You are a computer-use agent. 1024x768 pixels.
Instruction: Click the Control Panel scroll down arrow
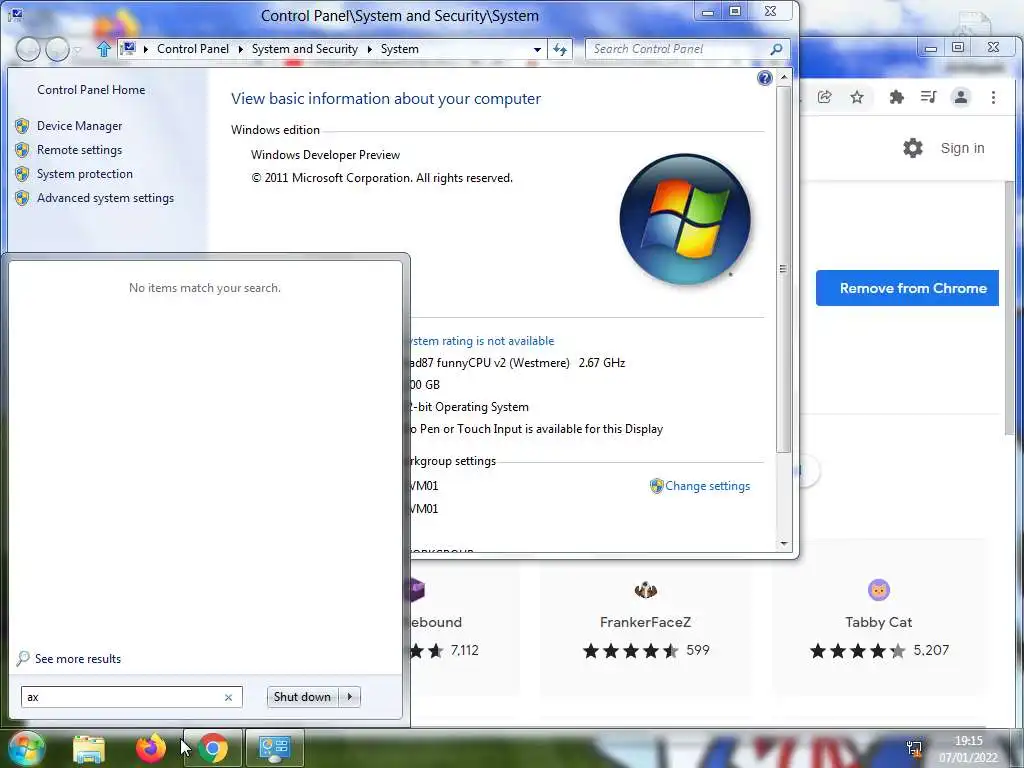[x=784, y=543]
